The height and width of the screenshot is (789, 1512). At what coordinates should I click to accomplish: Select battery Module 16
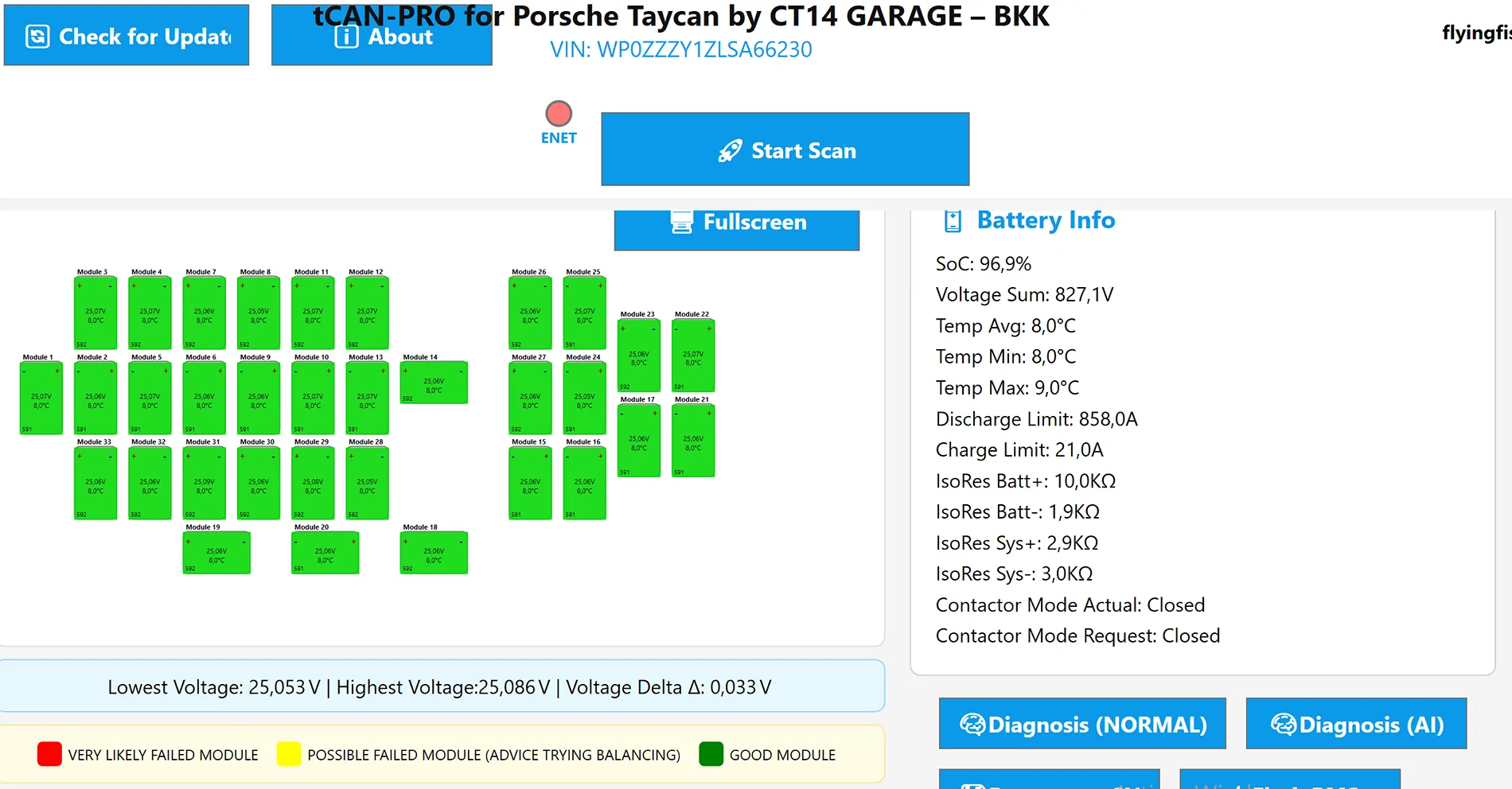tap(585, 483)
